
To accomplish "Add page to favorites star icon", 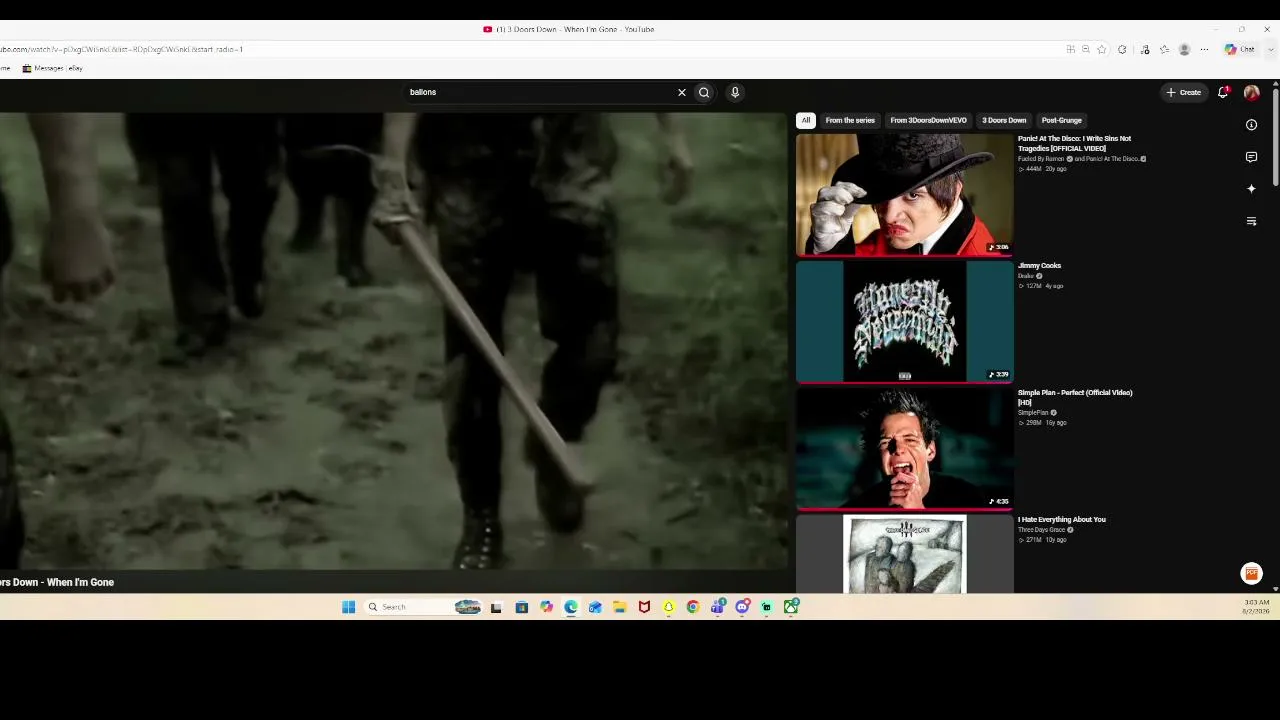I will click(1101, 49).
